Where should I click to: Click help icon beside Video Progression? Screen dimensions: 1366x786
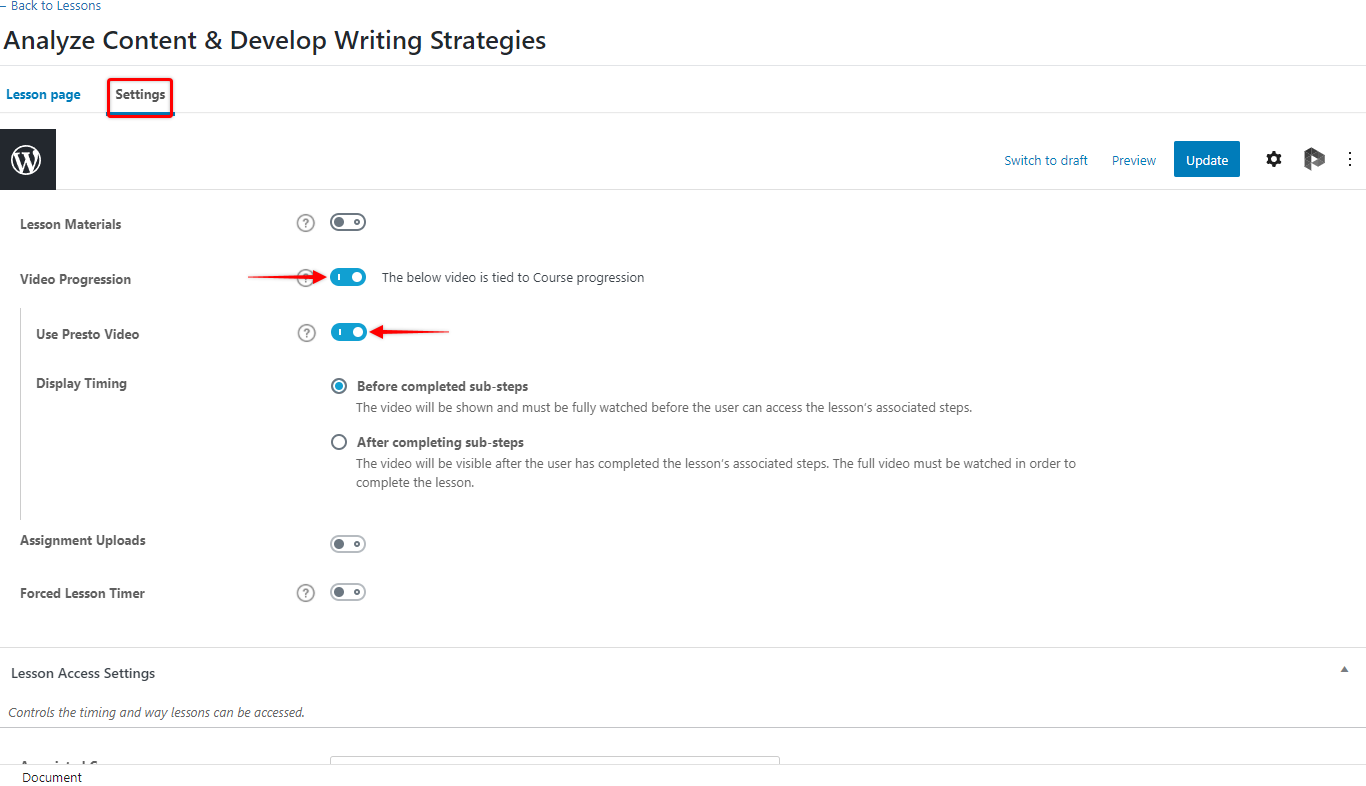[306, 278]
